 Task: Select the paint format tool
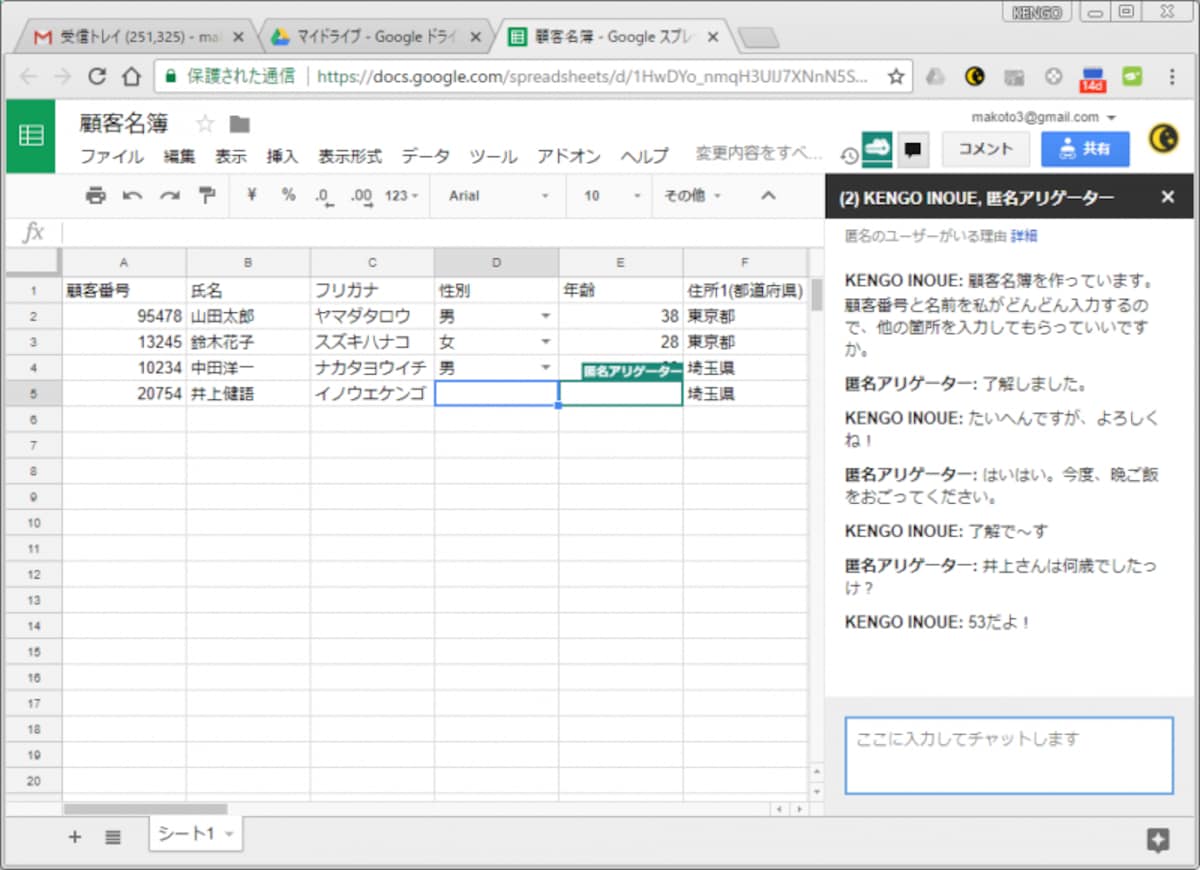pos(207,196)
